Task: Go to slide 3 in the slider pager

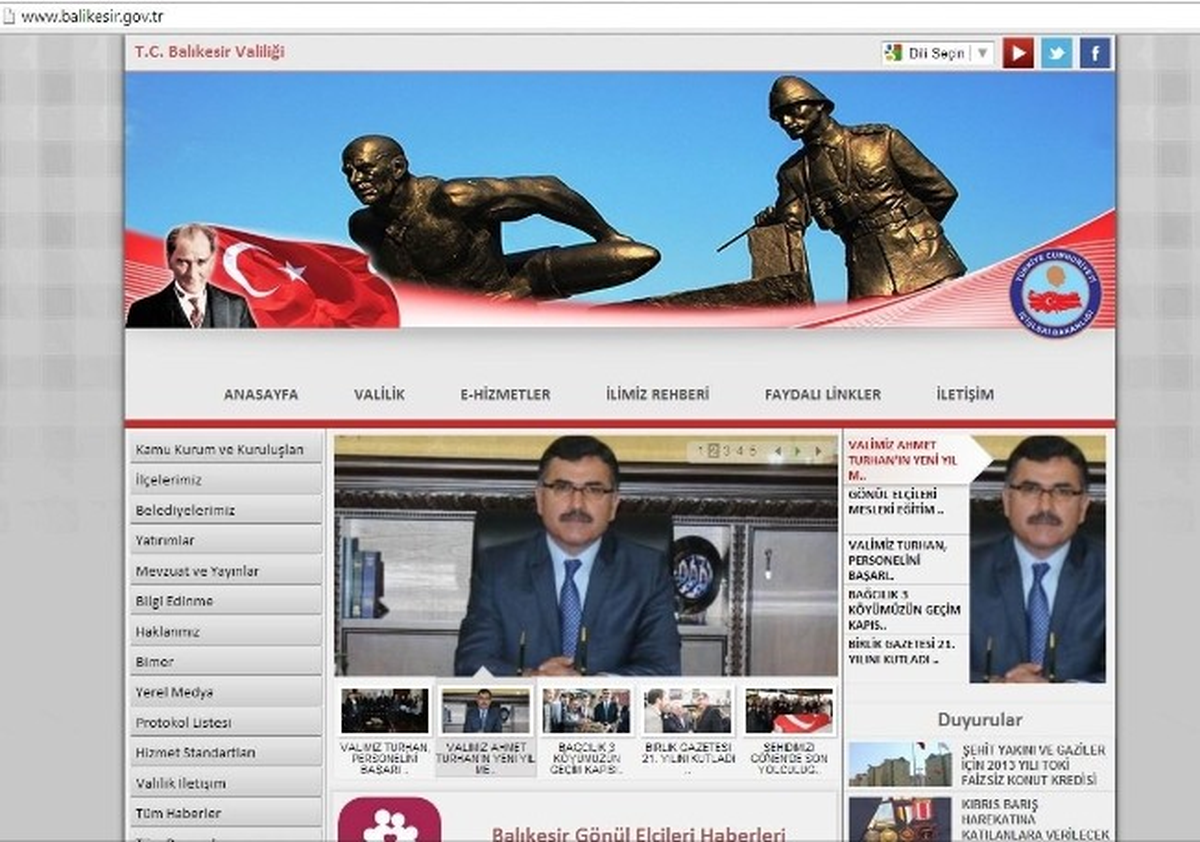Action: [726, 451]
